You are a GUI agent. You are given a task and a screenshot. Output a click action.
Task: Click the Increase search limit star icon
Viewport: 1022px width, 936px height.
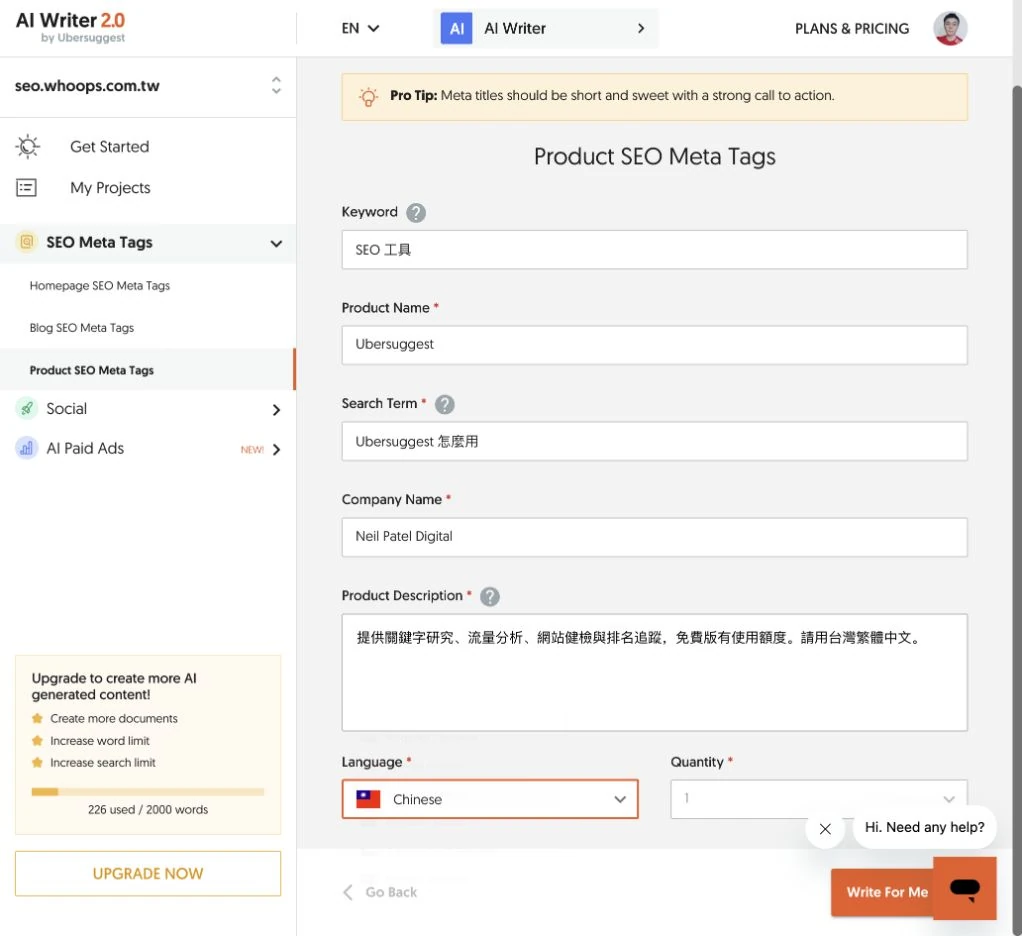tap(37, 762)
